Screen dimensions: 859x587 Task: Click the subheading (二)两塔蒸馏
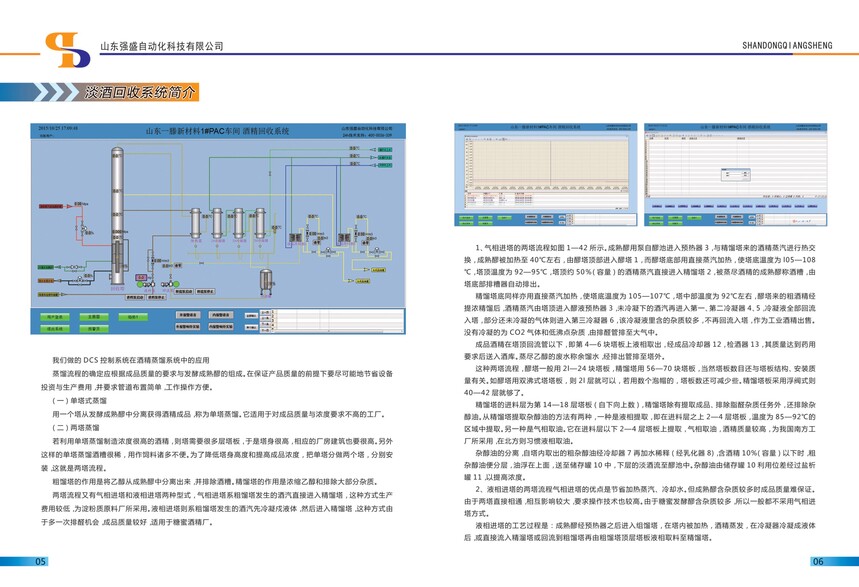[76, 428]
